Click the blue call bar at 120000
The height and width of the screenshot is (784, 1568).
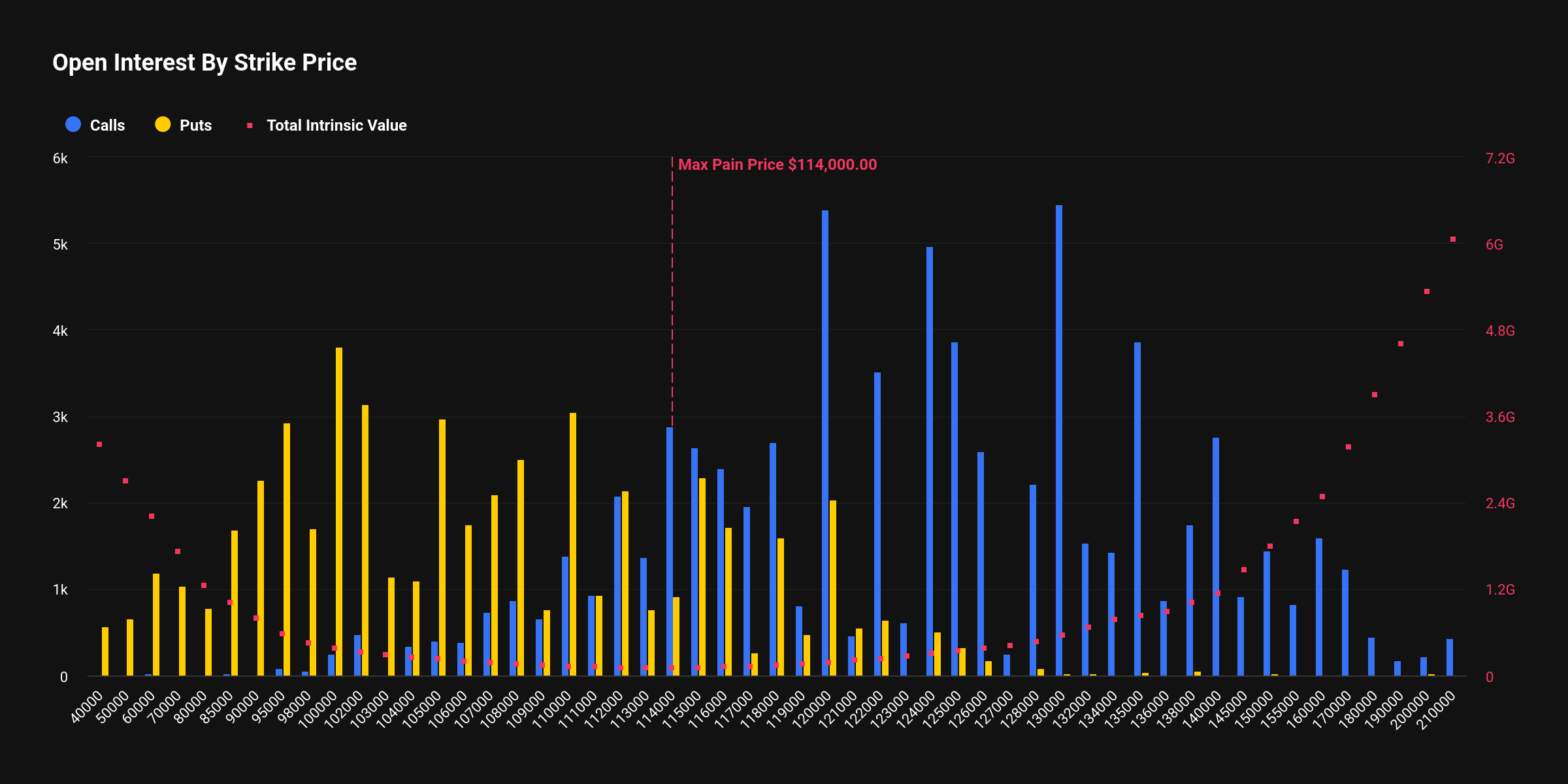(x=825, y=443)
